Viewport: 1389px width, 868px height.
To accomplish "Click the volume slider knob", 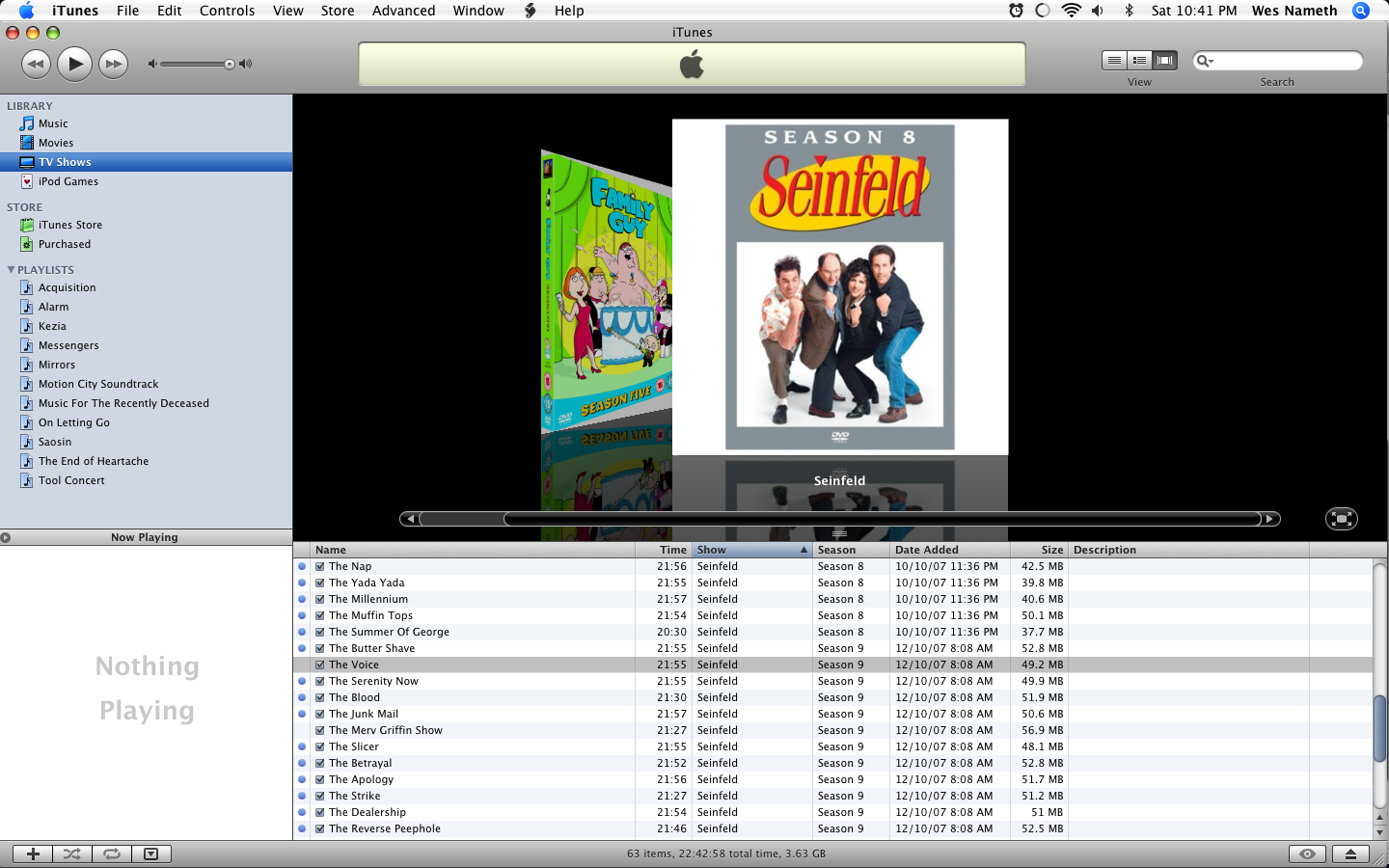I will [230, 65].
